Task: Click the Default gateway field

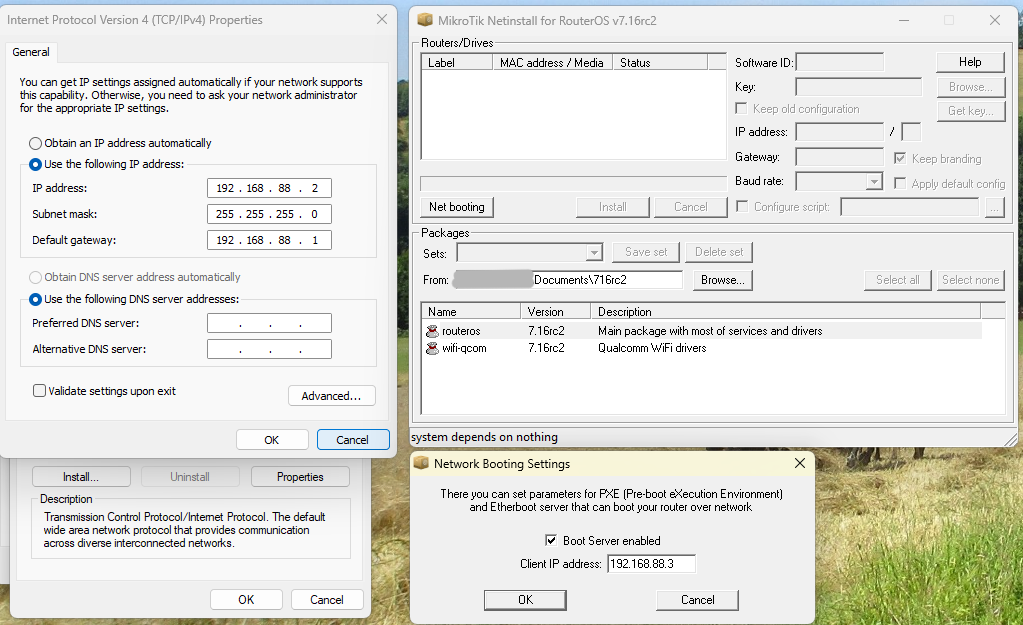Action: (x=269, y=240)
